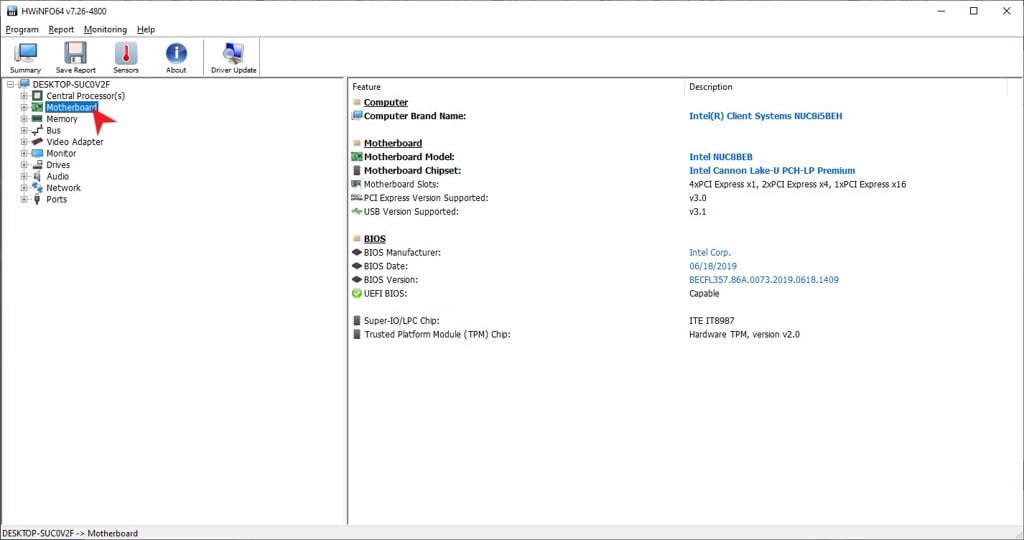Click the Ports plug icon in tree

coord(37,199)
